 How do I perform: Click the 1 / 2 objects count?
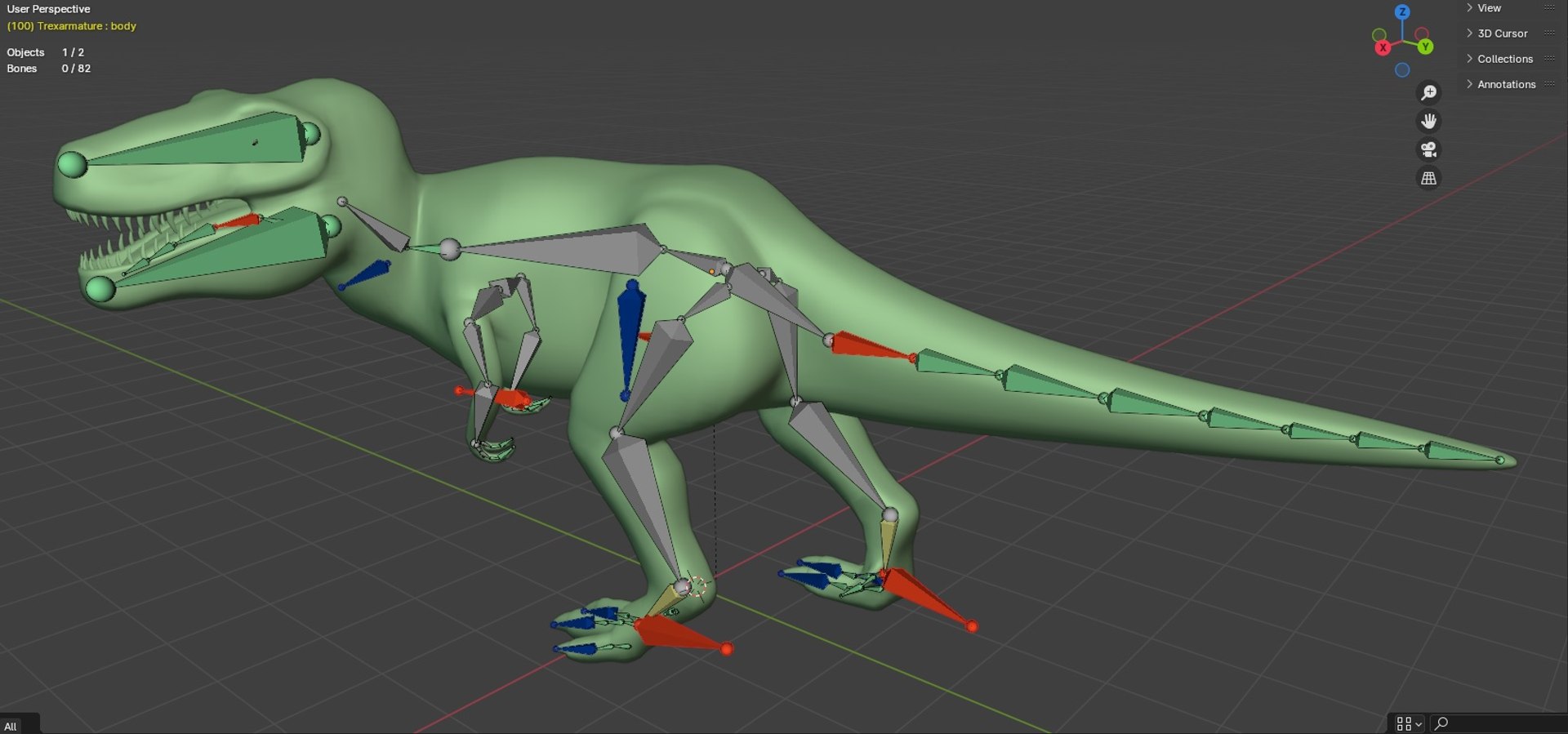[x=73, y=52]
